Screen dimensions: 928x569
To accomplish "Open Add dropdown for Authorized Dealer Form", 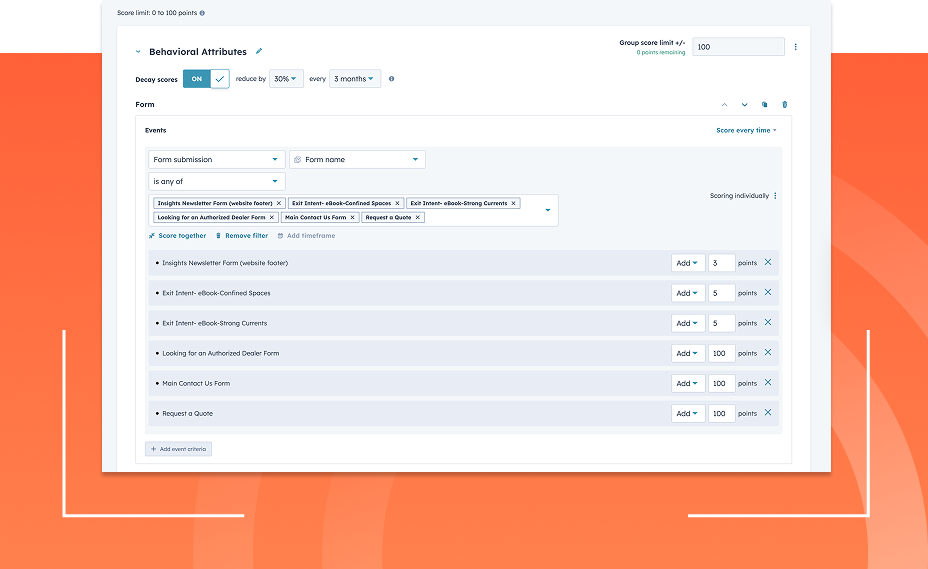I will (688, 353).
